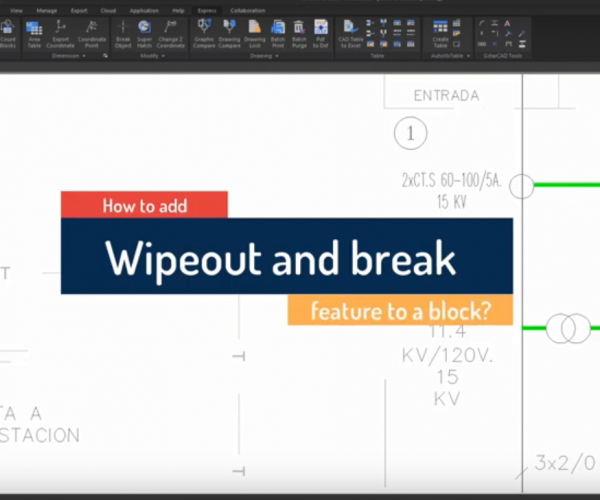Open the Cloud ribbon tab
This screenshot has width=600, height=500.
click(108, 11)
